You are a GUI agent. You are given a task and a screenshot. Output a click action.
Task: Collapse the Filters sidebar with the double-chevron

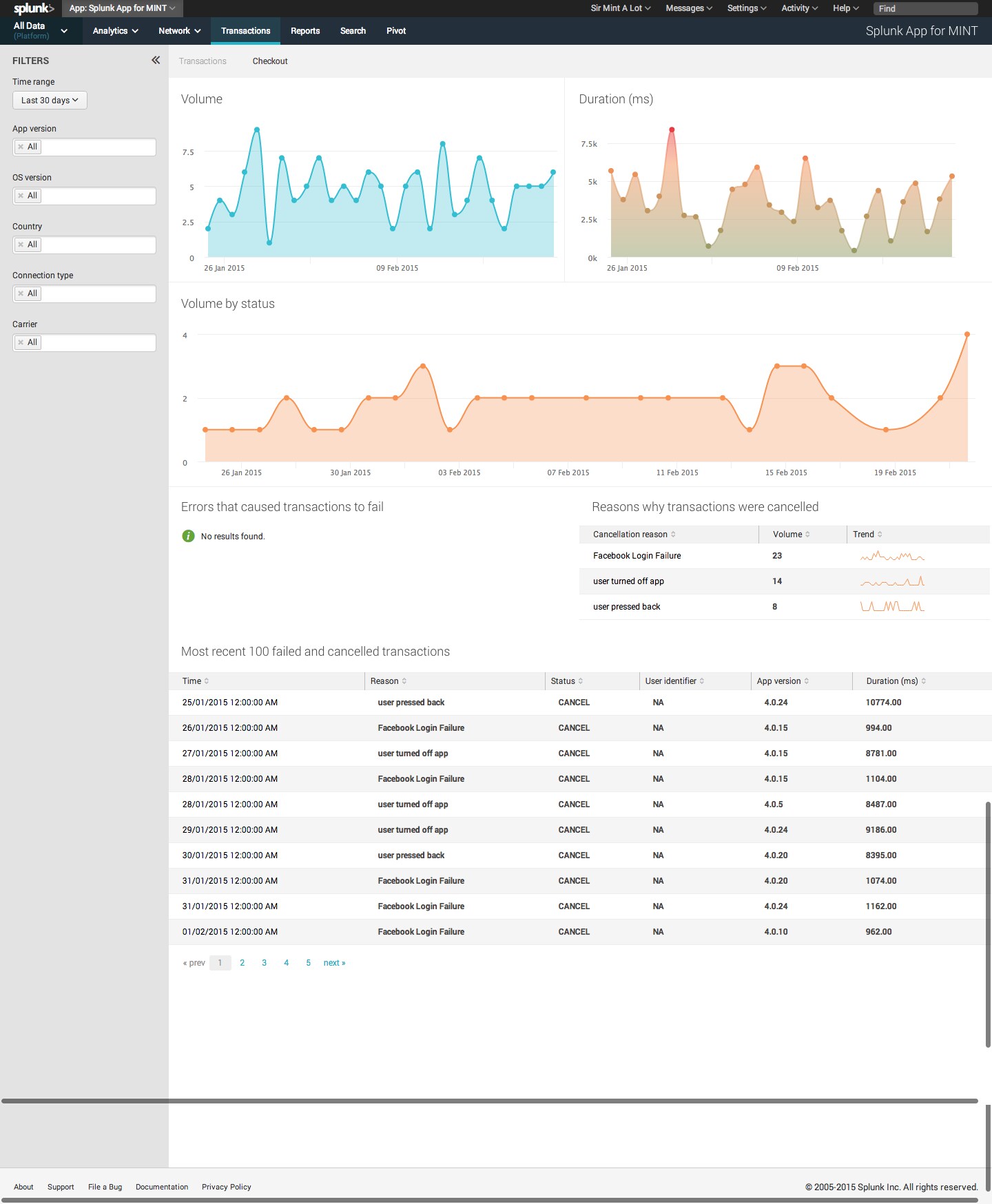156,60
